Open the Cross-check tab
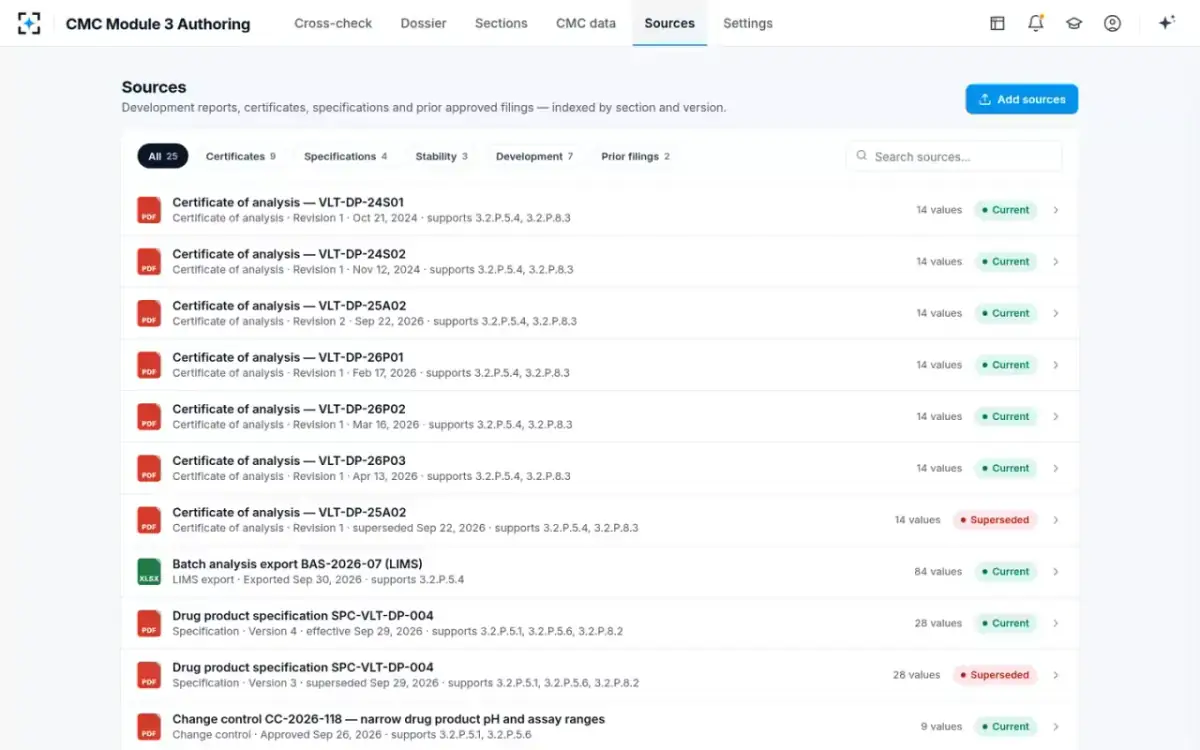This screenshot has width=1200, height=750. [333, 23]
